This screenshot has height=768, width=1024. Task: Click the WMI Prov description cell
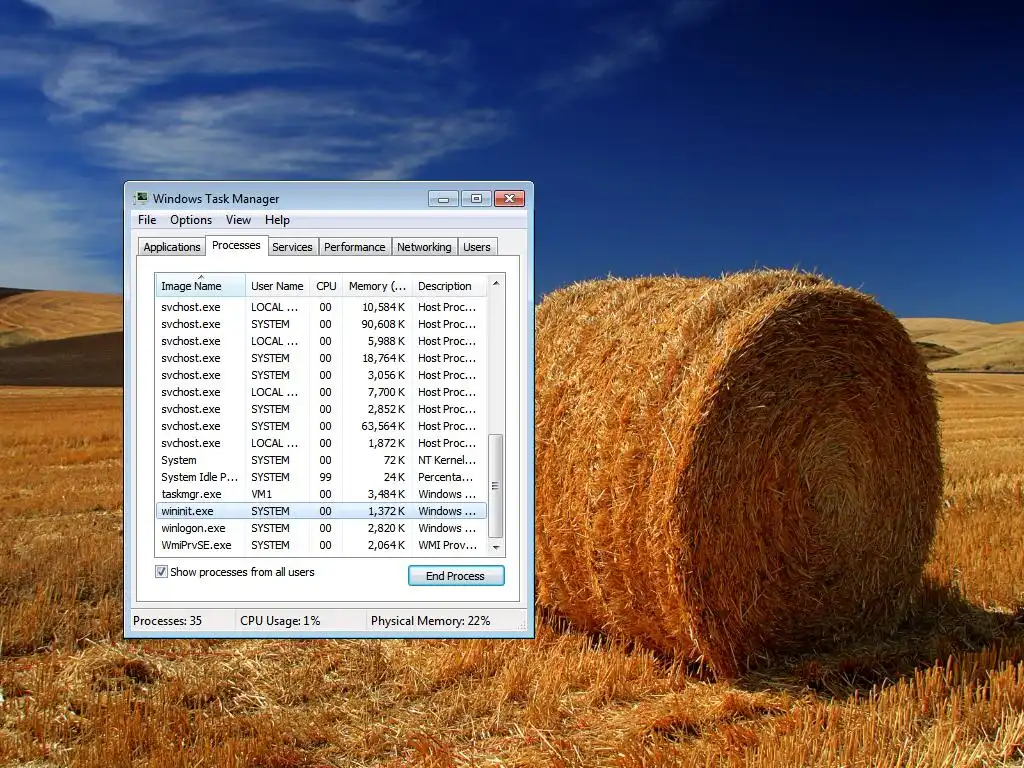pos(447,545)
